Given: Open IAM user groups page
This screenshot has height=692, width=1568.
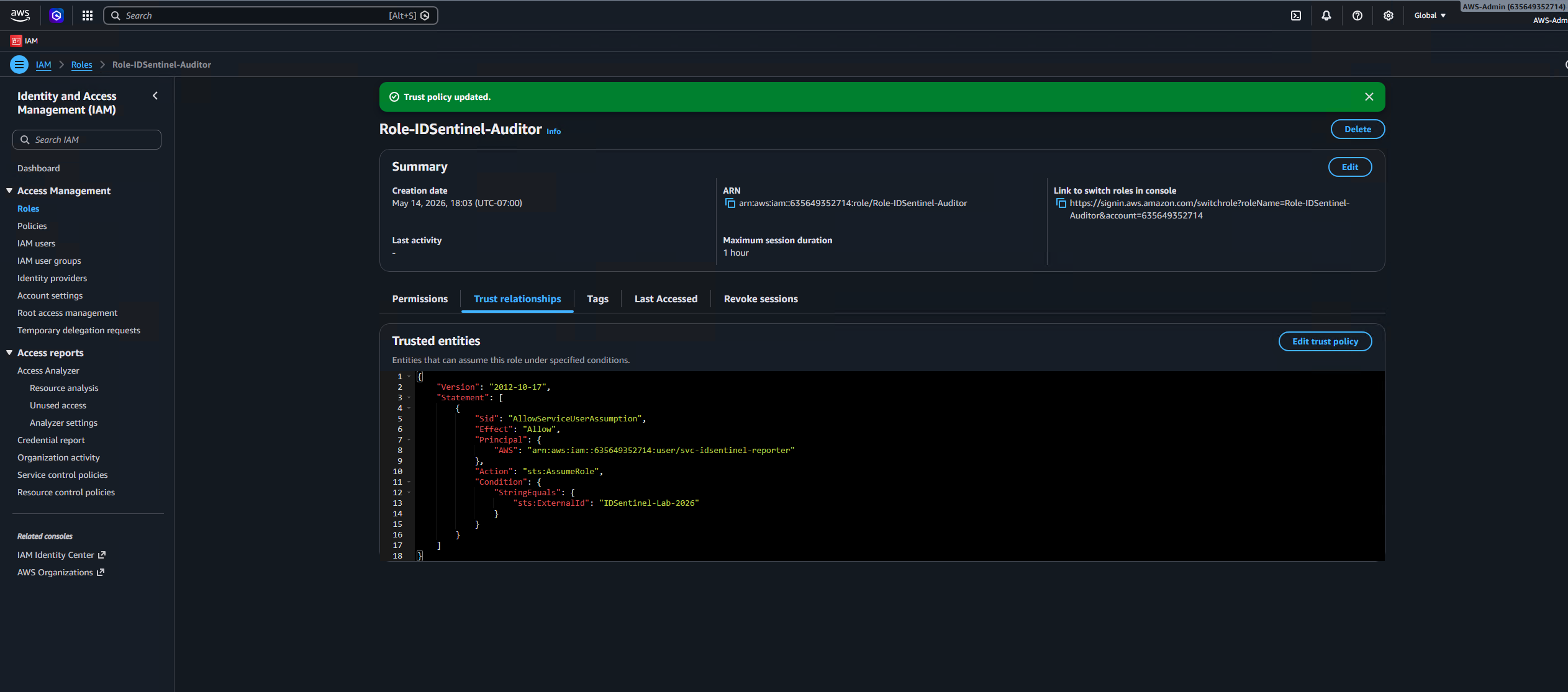Looking at the screenshot, I should tap(49, 261).
